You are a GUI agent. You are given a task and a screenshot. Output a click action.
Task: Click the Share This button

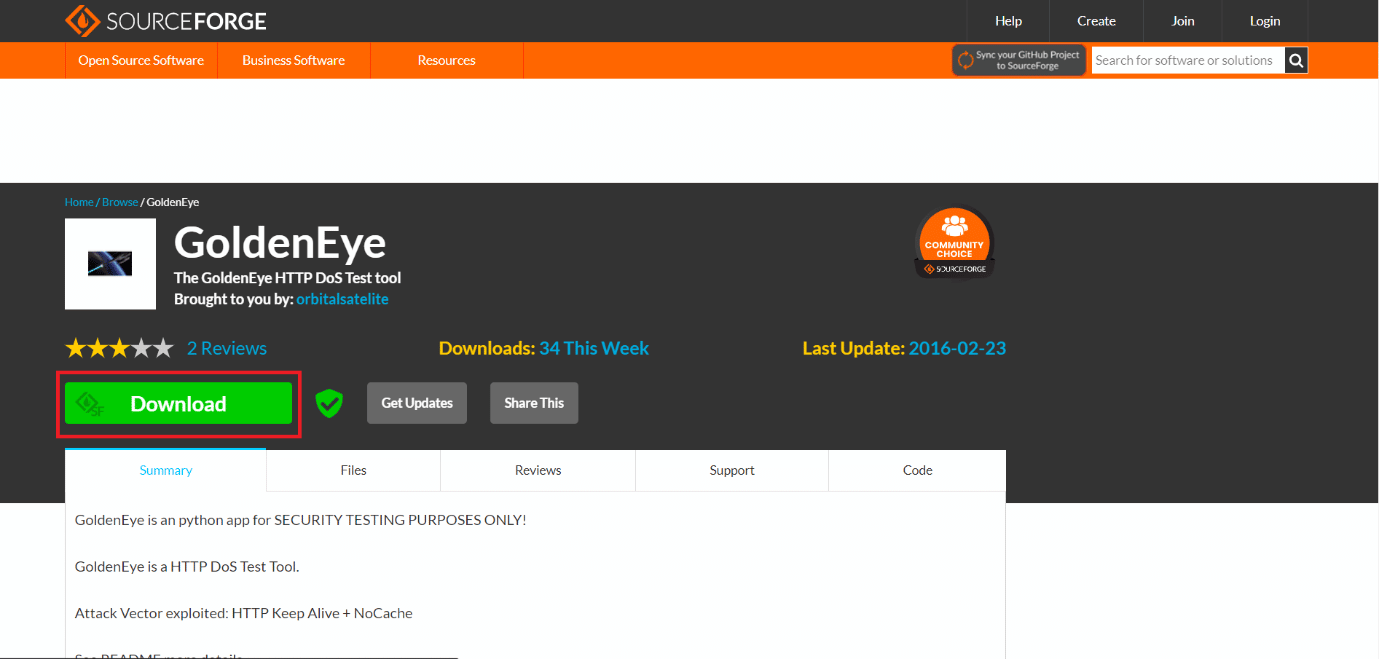[x=534, y=403]
